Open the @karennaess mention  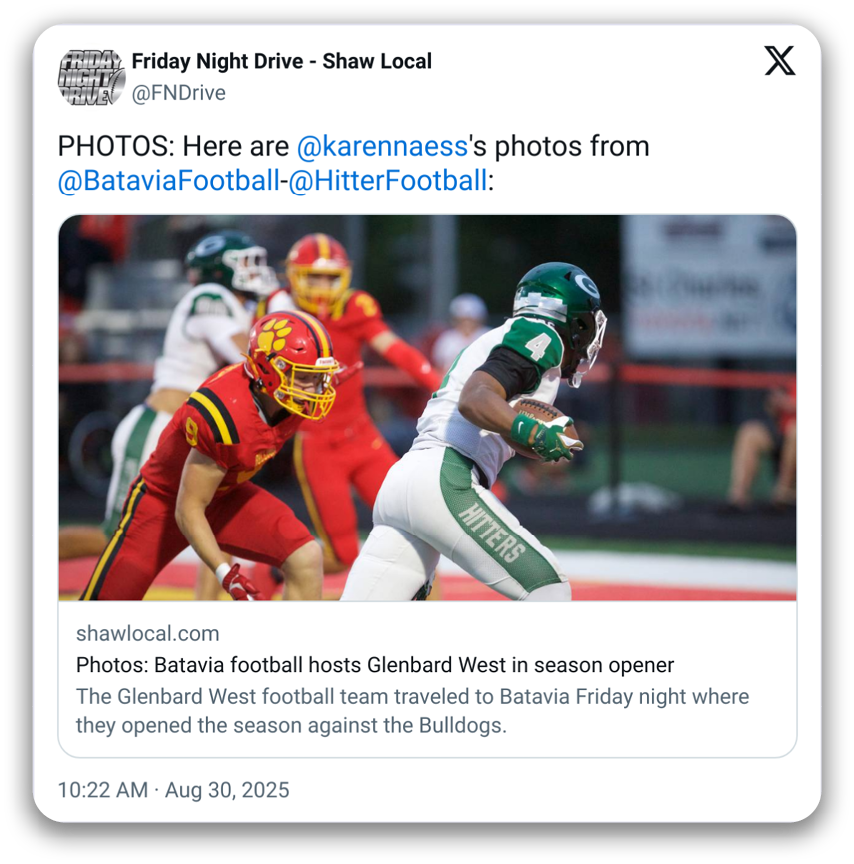point(382,147)
